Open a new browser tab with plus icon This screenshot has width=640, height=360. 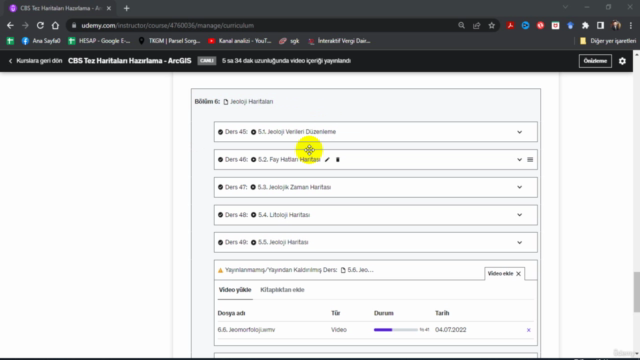pos(127,8)
